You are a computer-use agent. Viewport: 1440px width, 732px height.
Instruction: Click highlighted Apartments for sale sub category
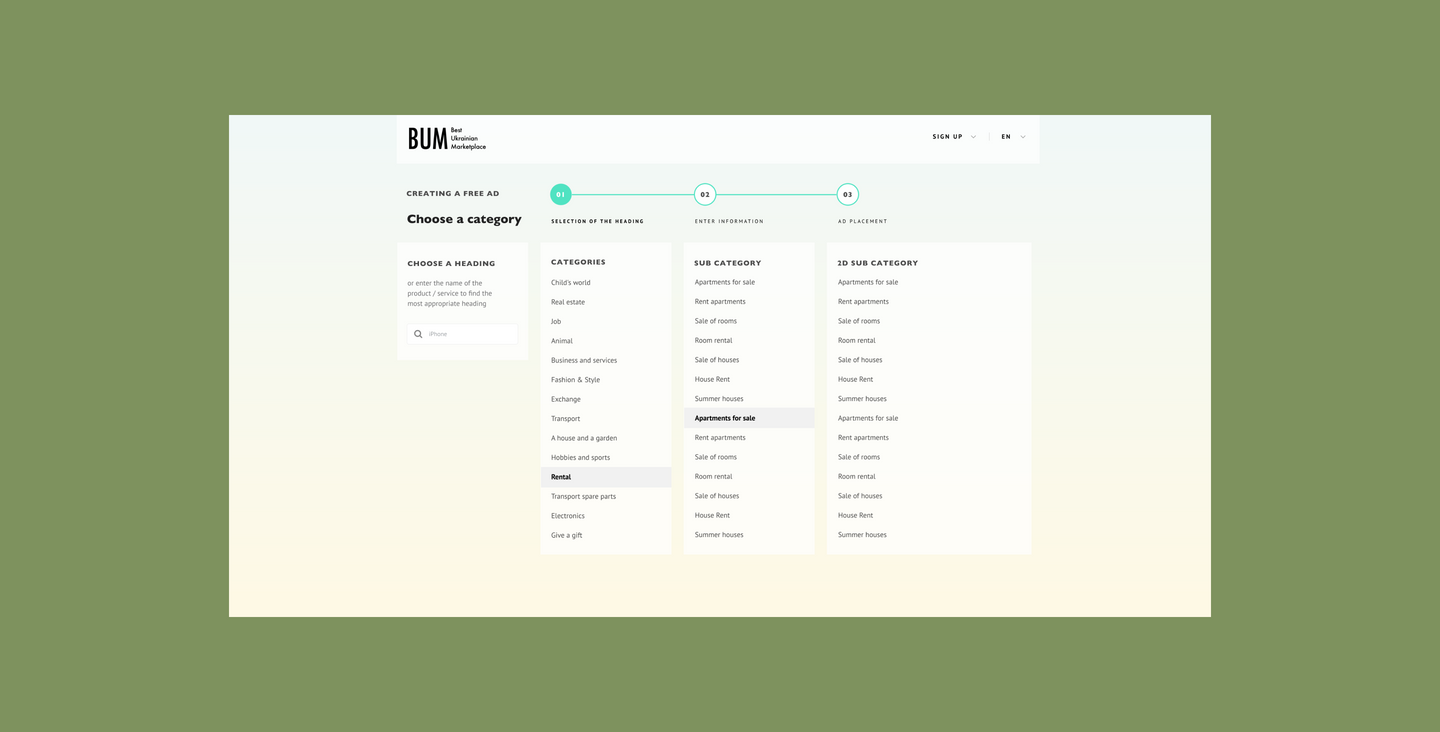point(725,418)
